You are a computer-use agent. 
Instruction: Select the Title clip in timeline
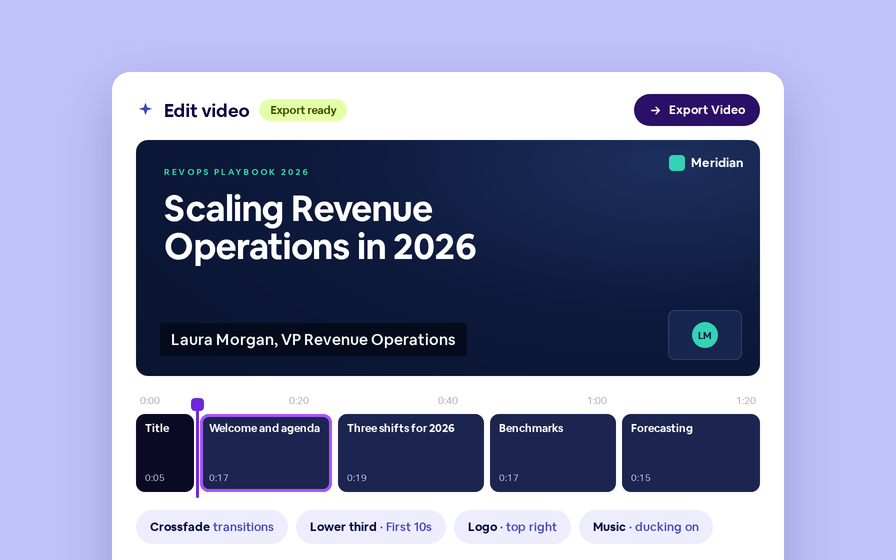click(165, 453)
